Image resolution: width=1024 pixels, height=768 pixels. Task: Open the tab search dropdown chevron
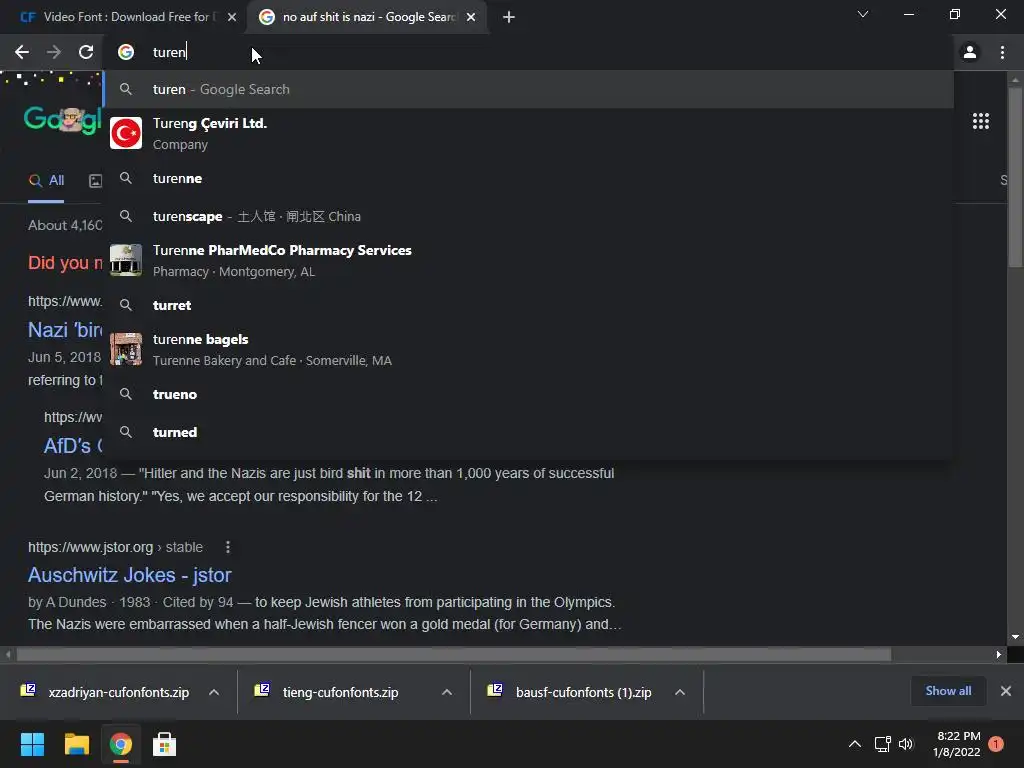863,14
